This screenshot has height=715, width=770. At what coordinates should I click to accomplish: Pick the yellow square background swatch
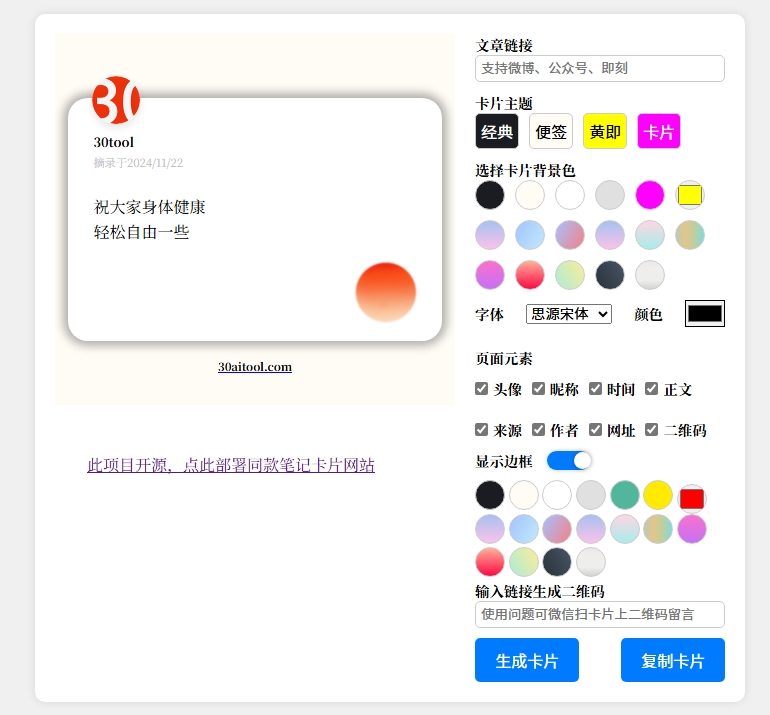pos(689,195)
